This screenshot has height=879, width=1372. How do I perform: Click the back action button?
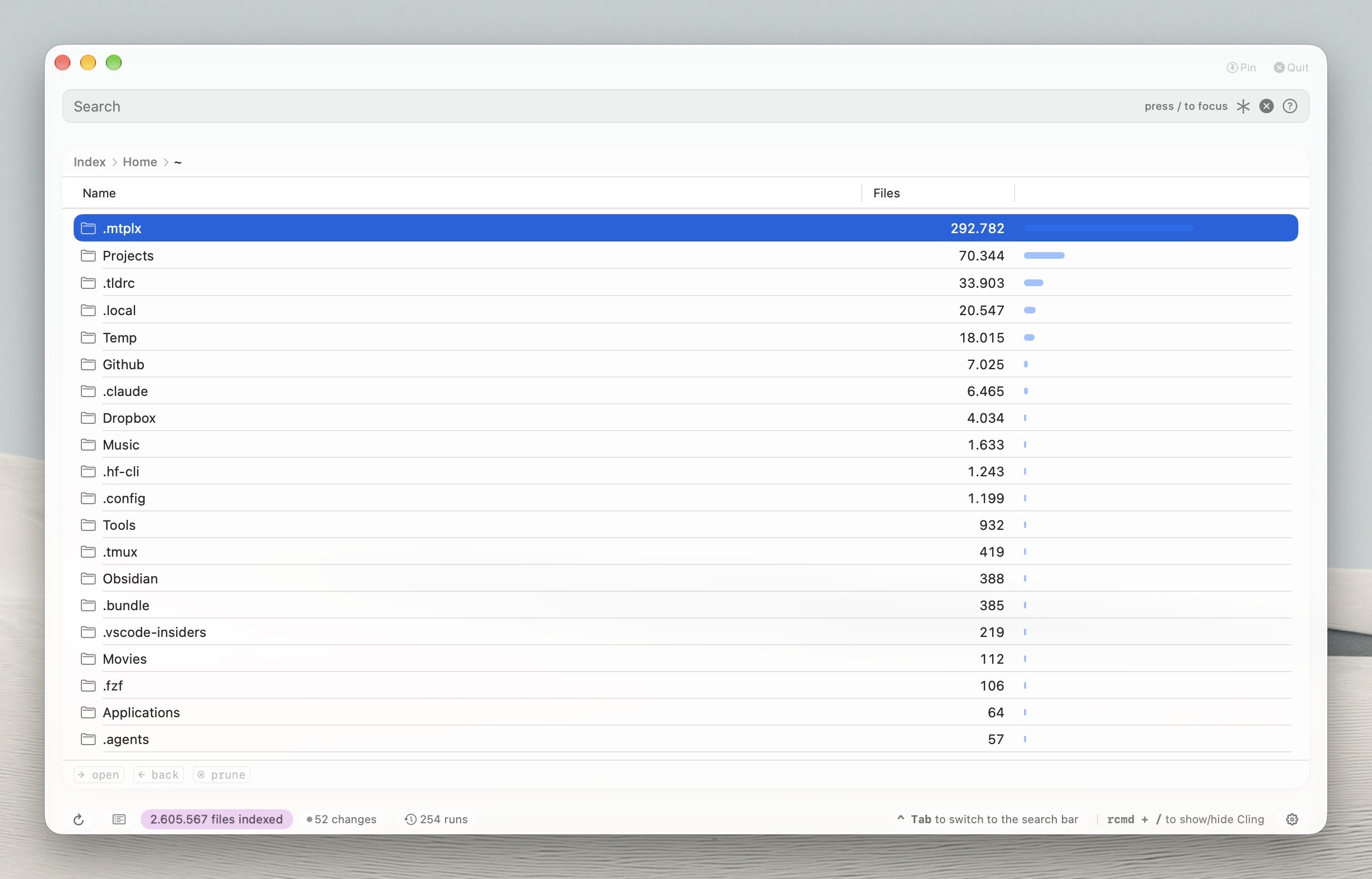(158, 775)
